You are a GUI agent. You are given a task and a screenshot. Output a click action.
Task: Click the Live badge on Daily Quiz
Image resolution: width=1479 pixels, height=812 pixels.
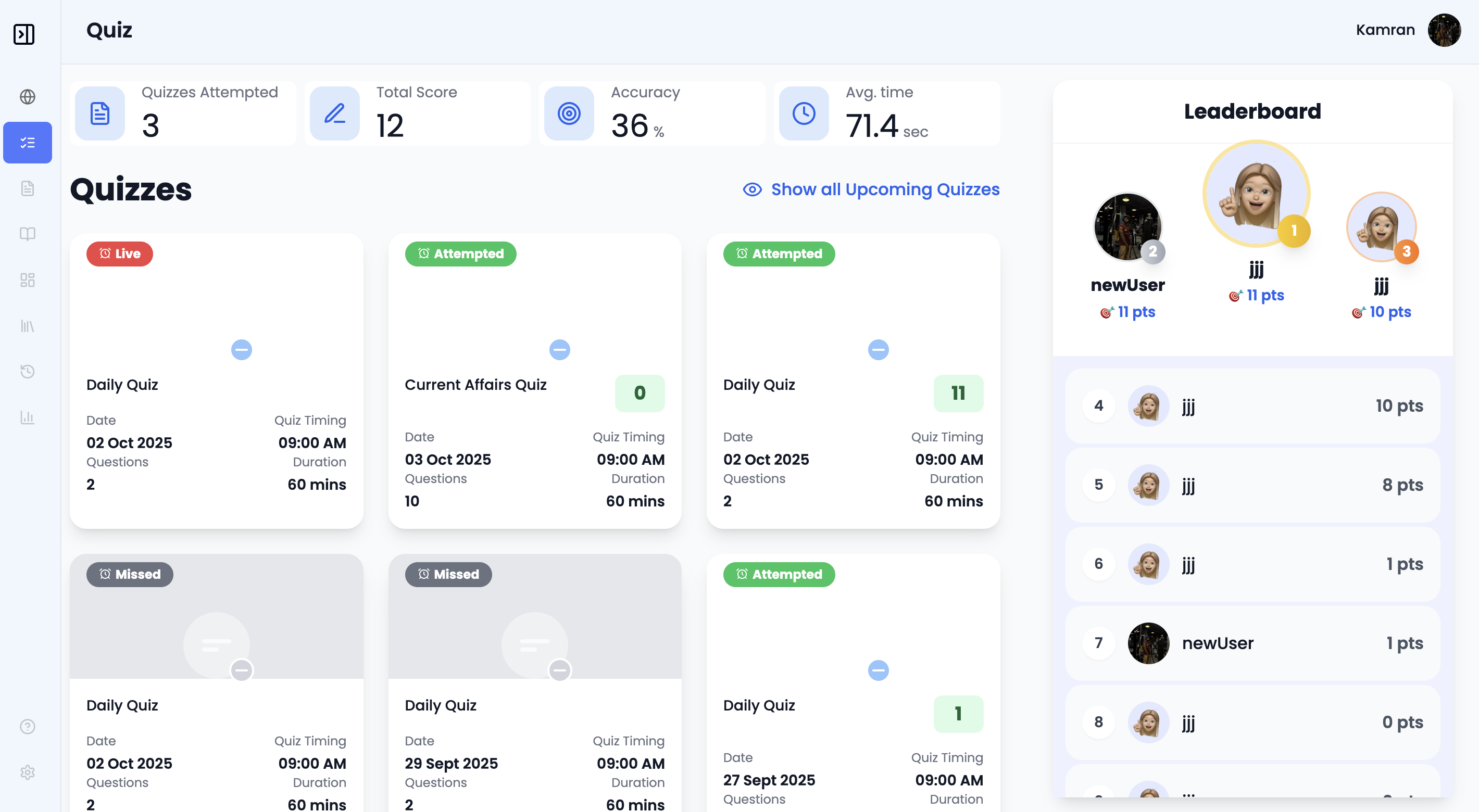tap(119, 253)
